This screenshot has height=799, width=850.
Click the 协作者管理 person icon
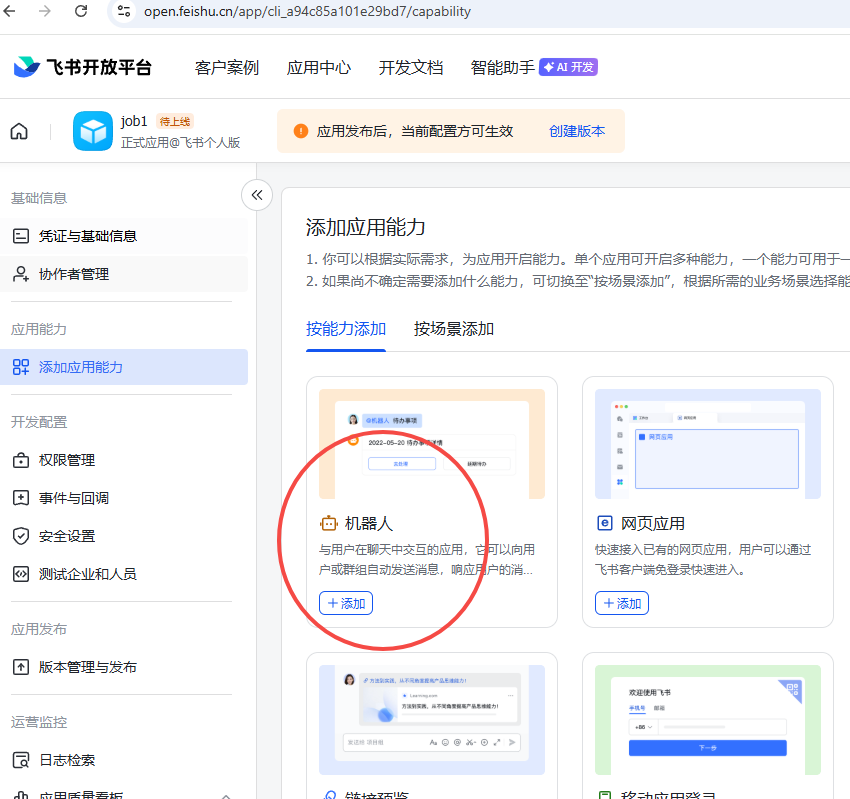(21, 274)
